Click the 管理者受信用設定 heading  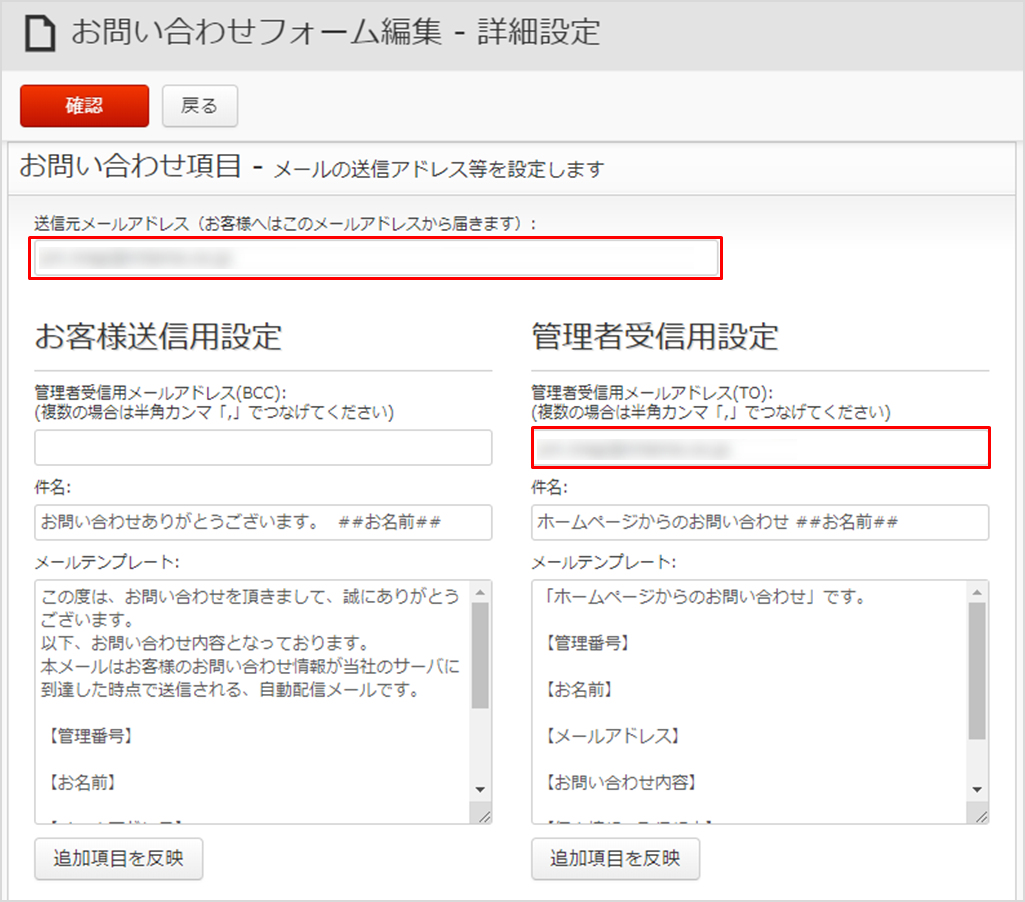[655, 337]
